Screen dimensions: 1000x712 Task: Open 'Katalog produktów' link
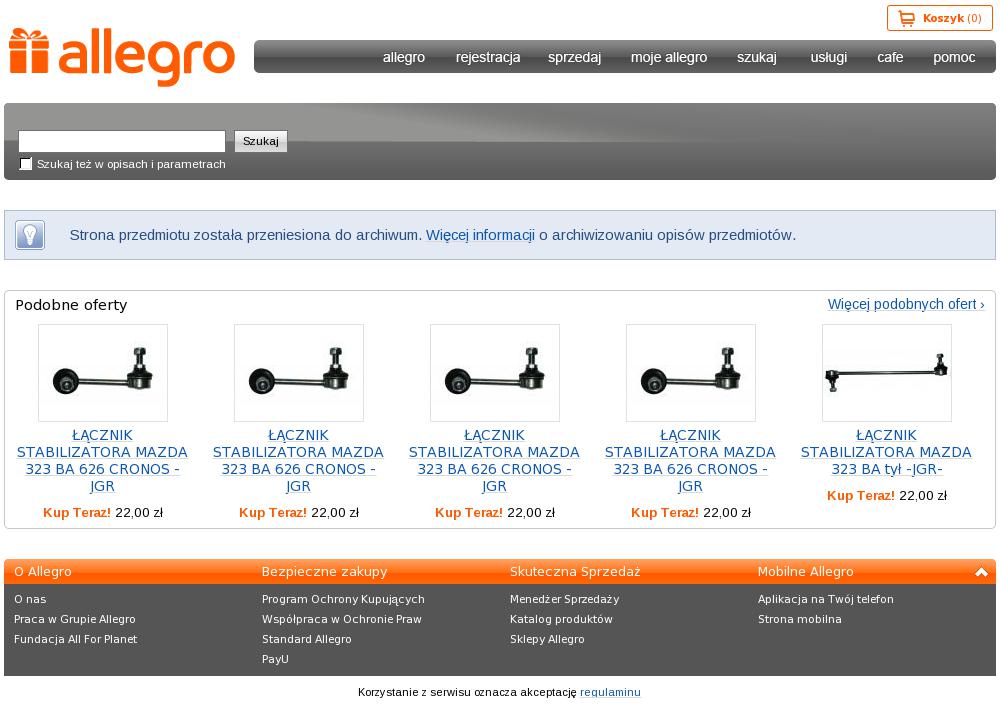coord(561,619)
